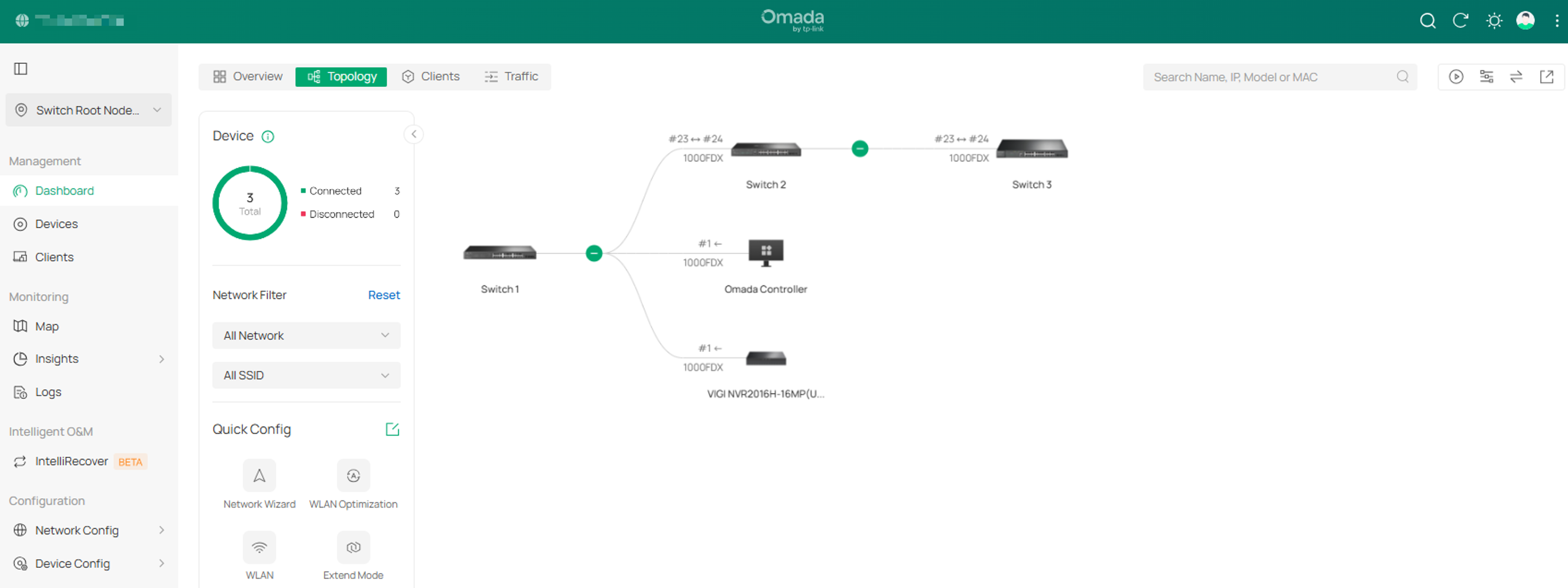Collapse the left sidebar panel icon

(21, 69)
